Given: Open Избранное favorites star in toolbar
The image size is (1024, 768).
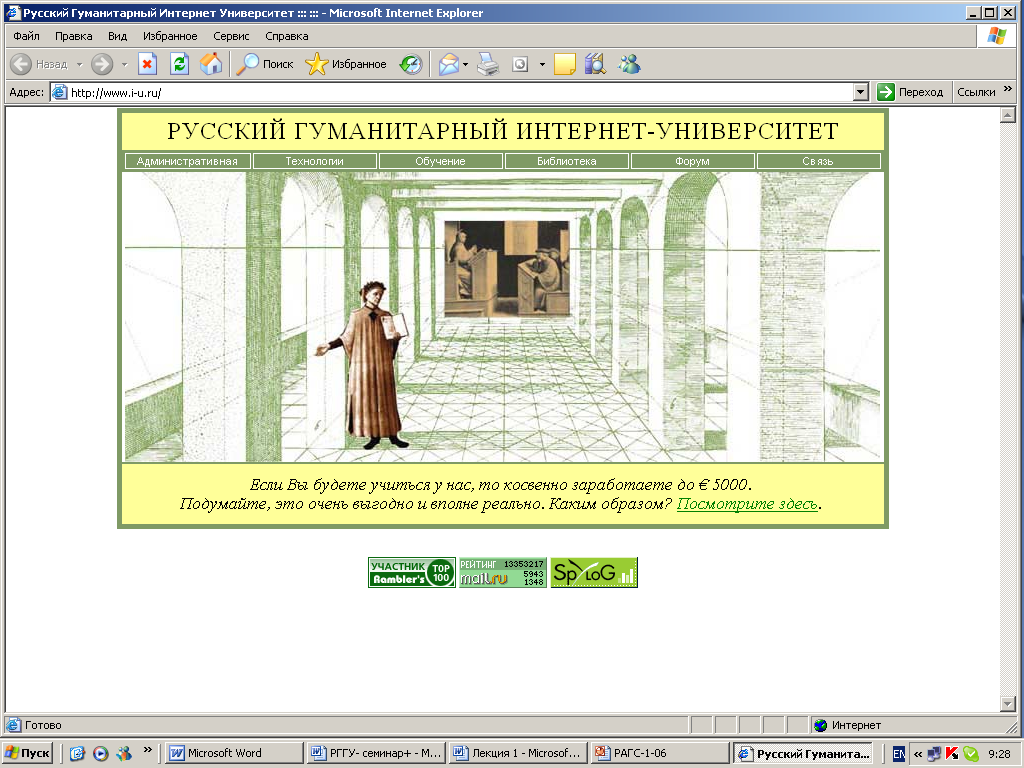Looking at the screenshot, I should (346, 64).
